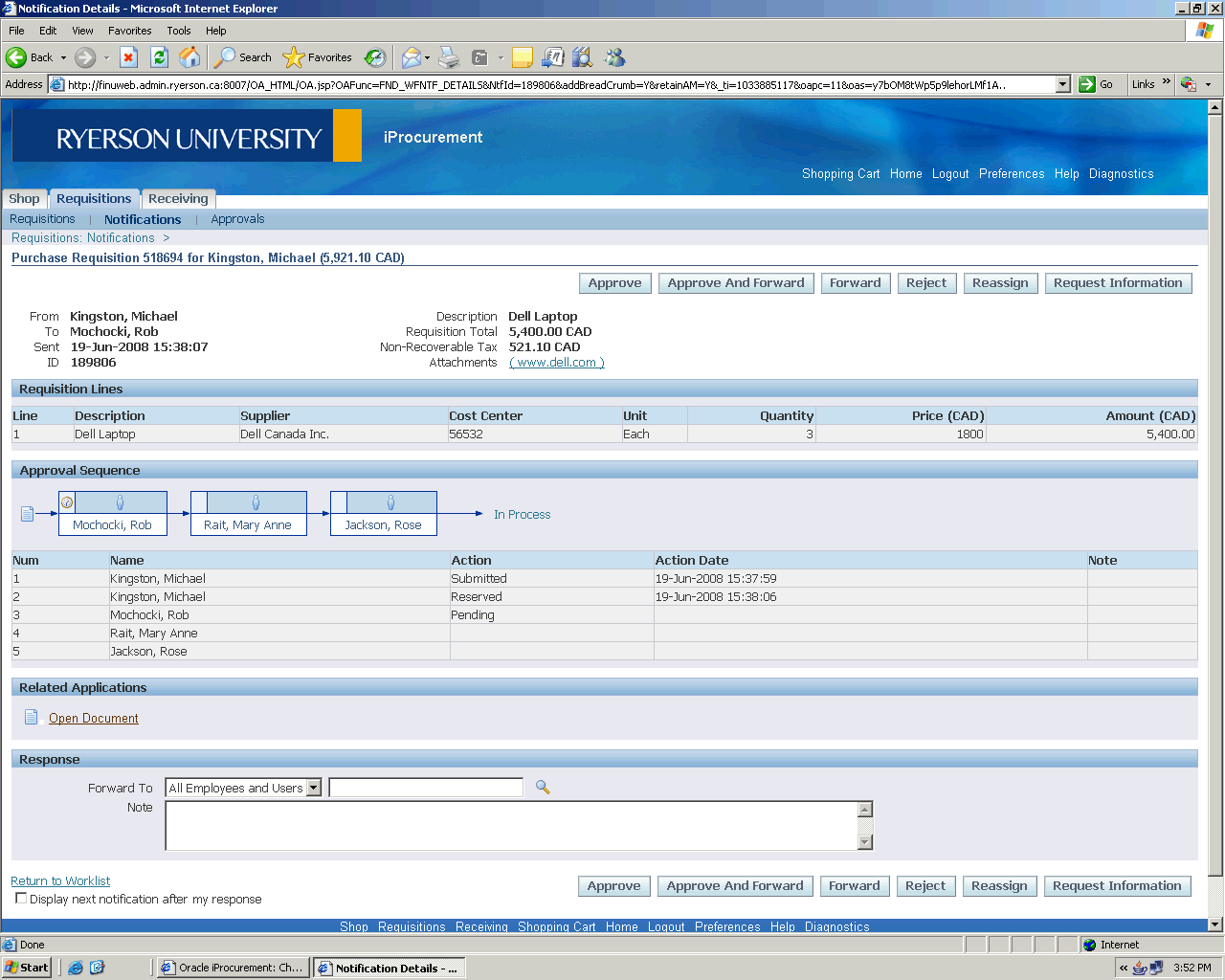Click the IE Home toolbar icon

(x=190, y=57)
